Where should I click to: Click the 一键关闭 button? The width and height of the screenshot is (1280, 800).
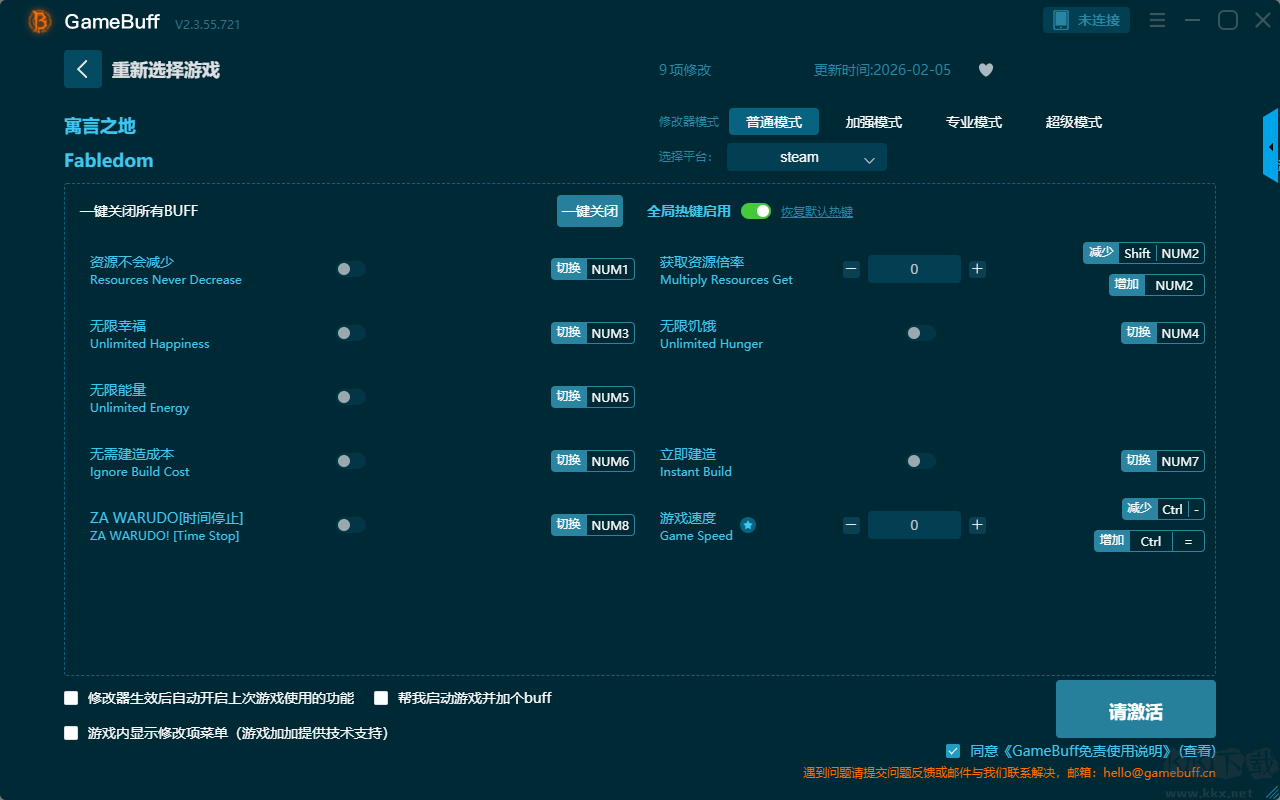590,211
